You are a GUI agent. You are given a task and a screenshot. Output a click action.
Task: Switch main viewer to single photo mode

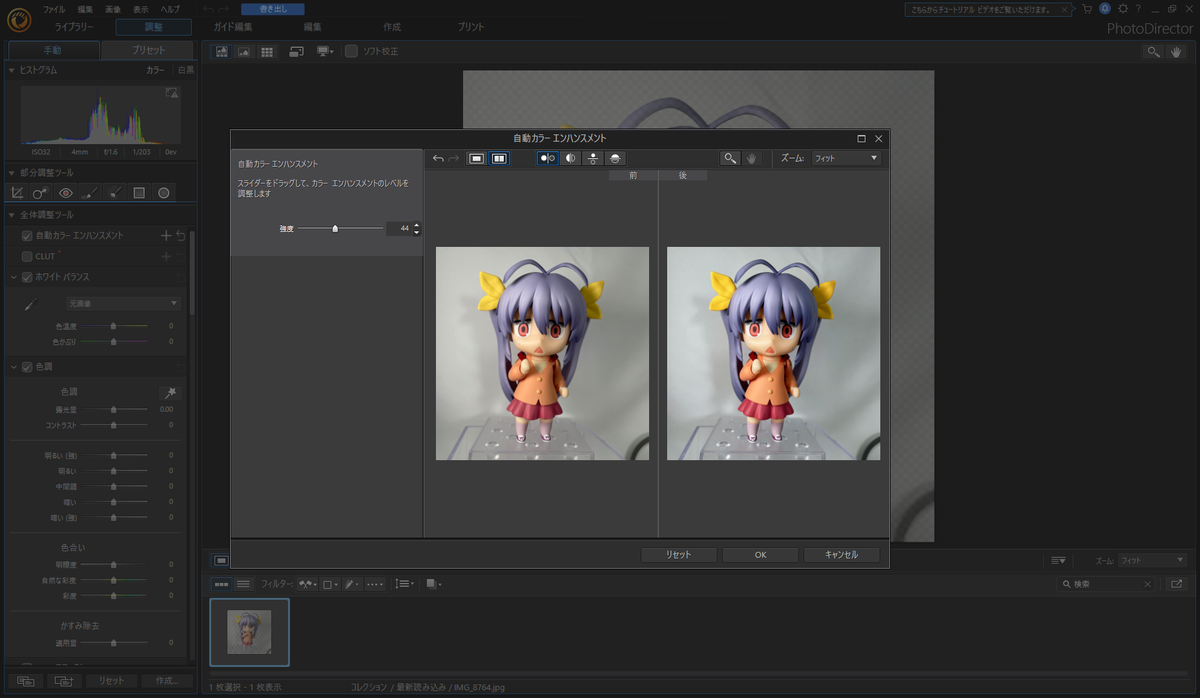point(244,51)
